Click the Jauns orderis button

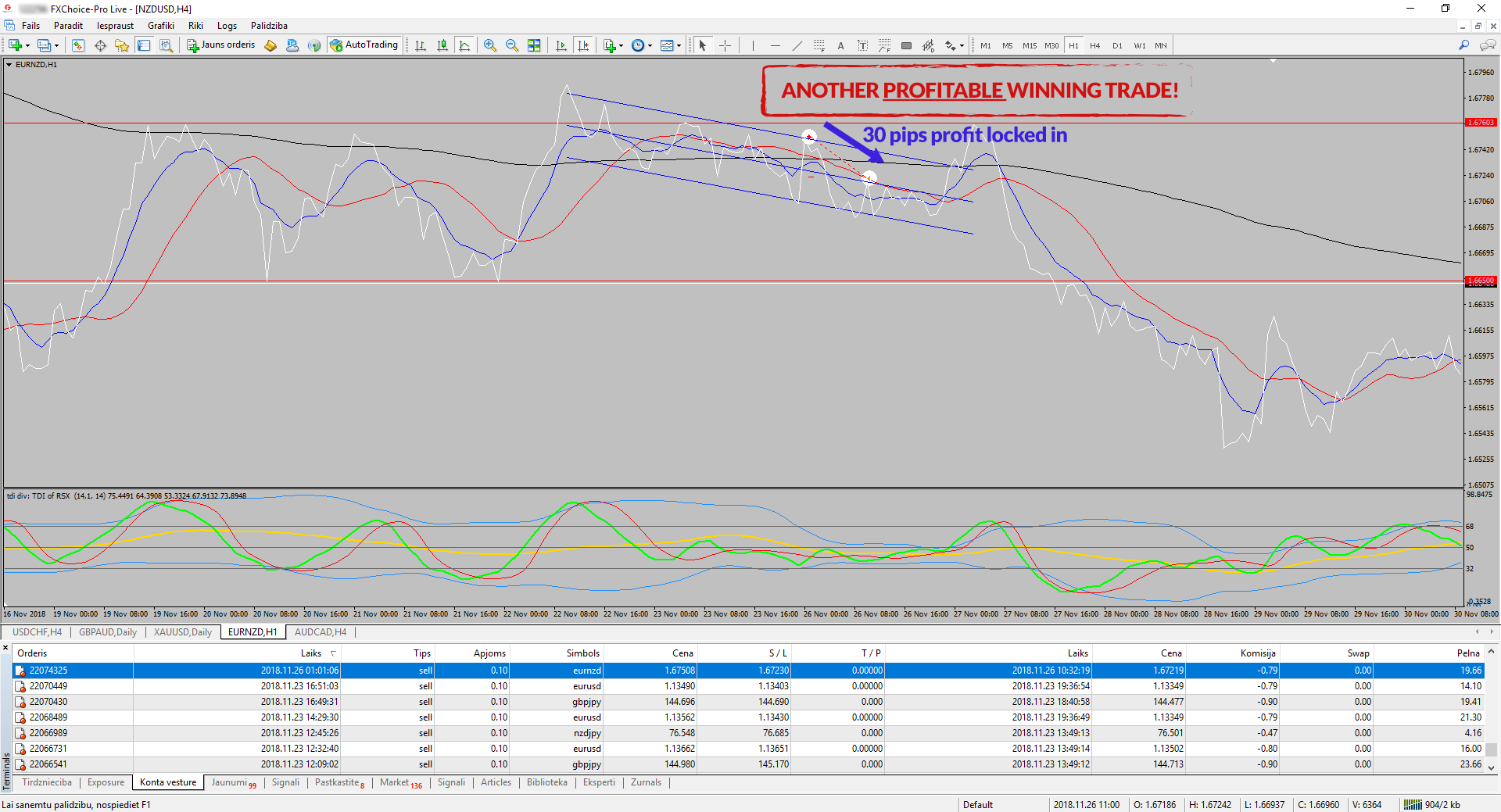pos(221,45)
